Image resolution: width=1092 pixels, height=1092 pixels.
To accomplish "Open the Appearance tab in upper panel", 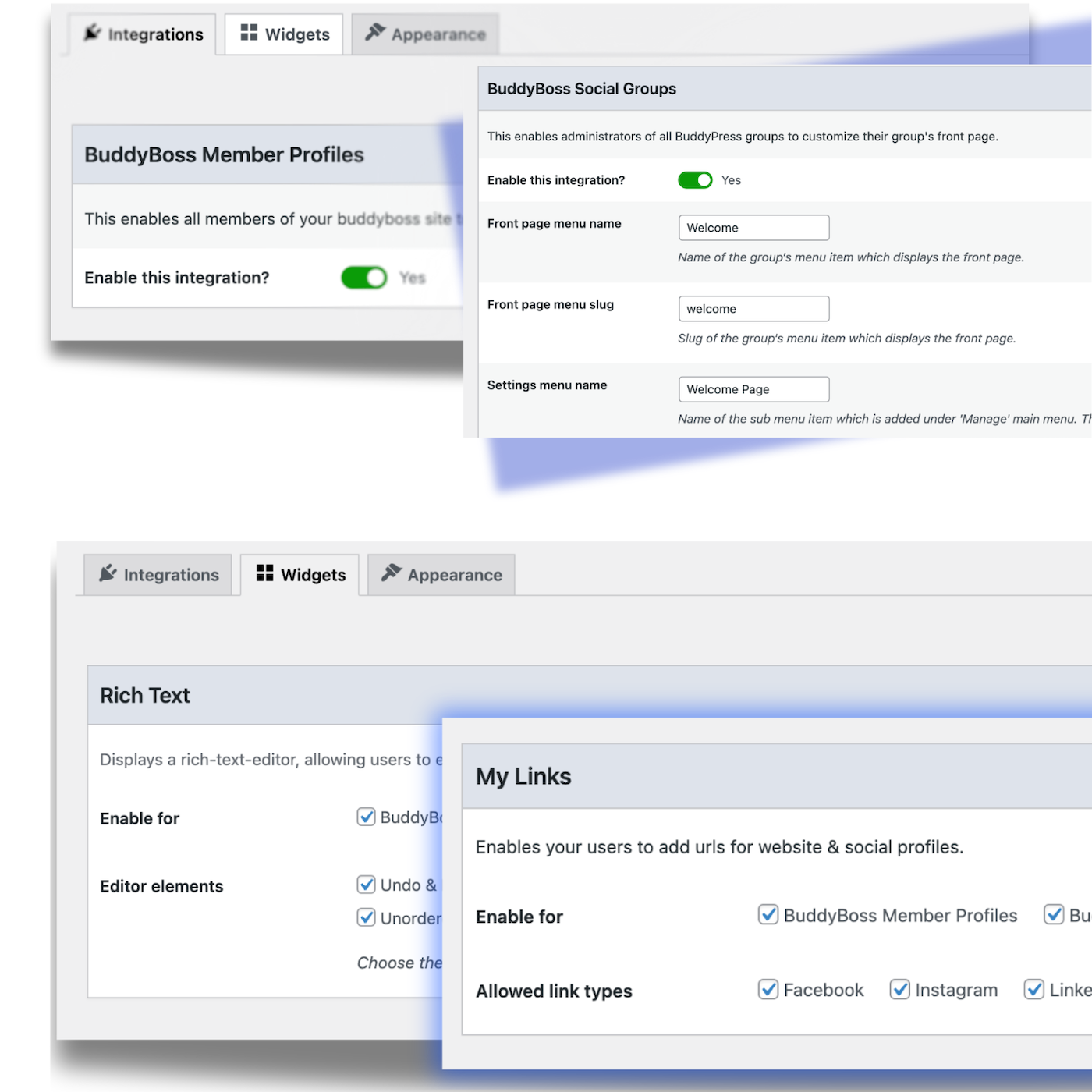I will point(425,34).
